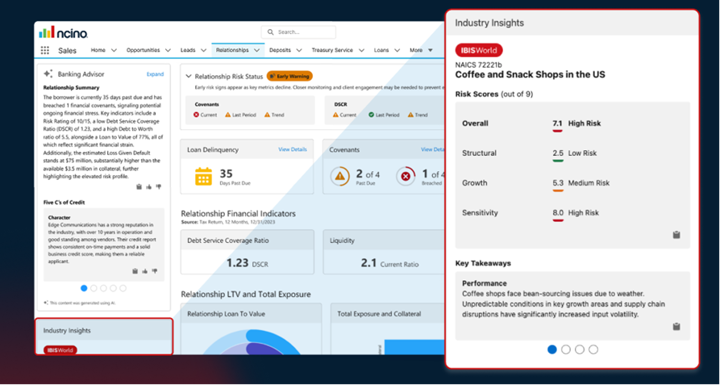Click the thumbs down under Character card

(x=155, y=271)
